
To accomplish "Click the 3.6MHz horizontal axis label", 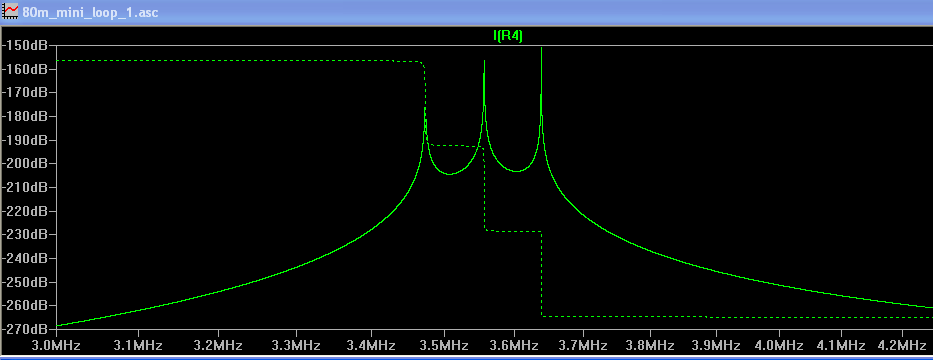I will pyautogui.click(x=514, y=346).
